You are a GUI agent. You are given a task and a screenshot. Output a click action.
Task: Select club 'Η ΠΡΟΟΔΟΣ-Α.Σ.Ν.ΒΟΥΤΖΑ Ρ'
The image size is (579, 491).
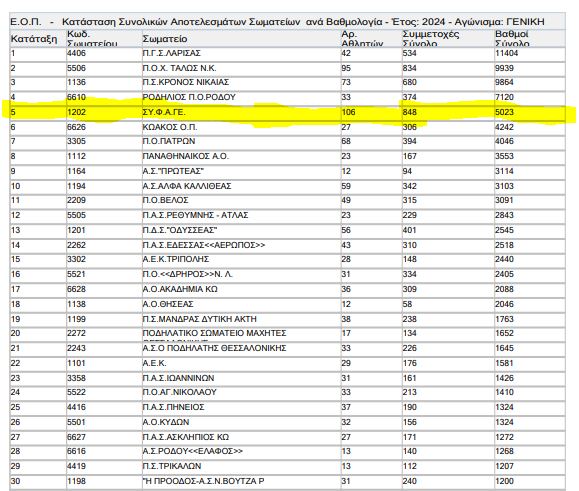tap(203, 481)
